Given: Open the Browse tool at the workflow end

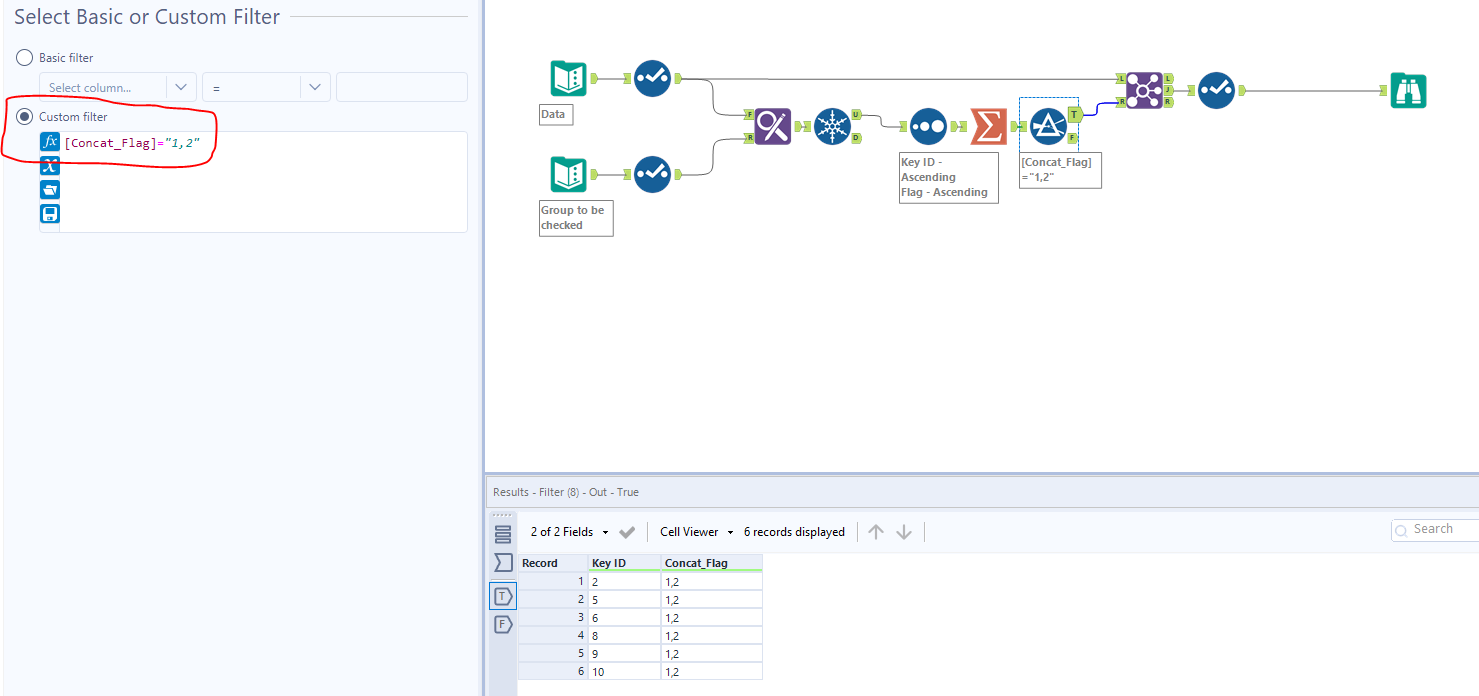Looking at the screenshot, I should [x=1408, y=90].
